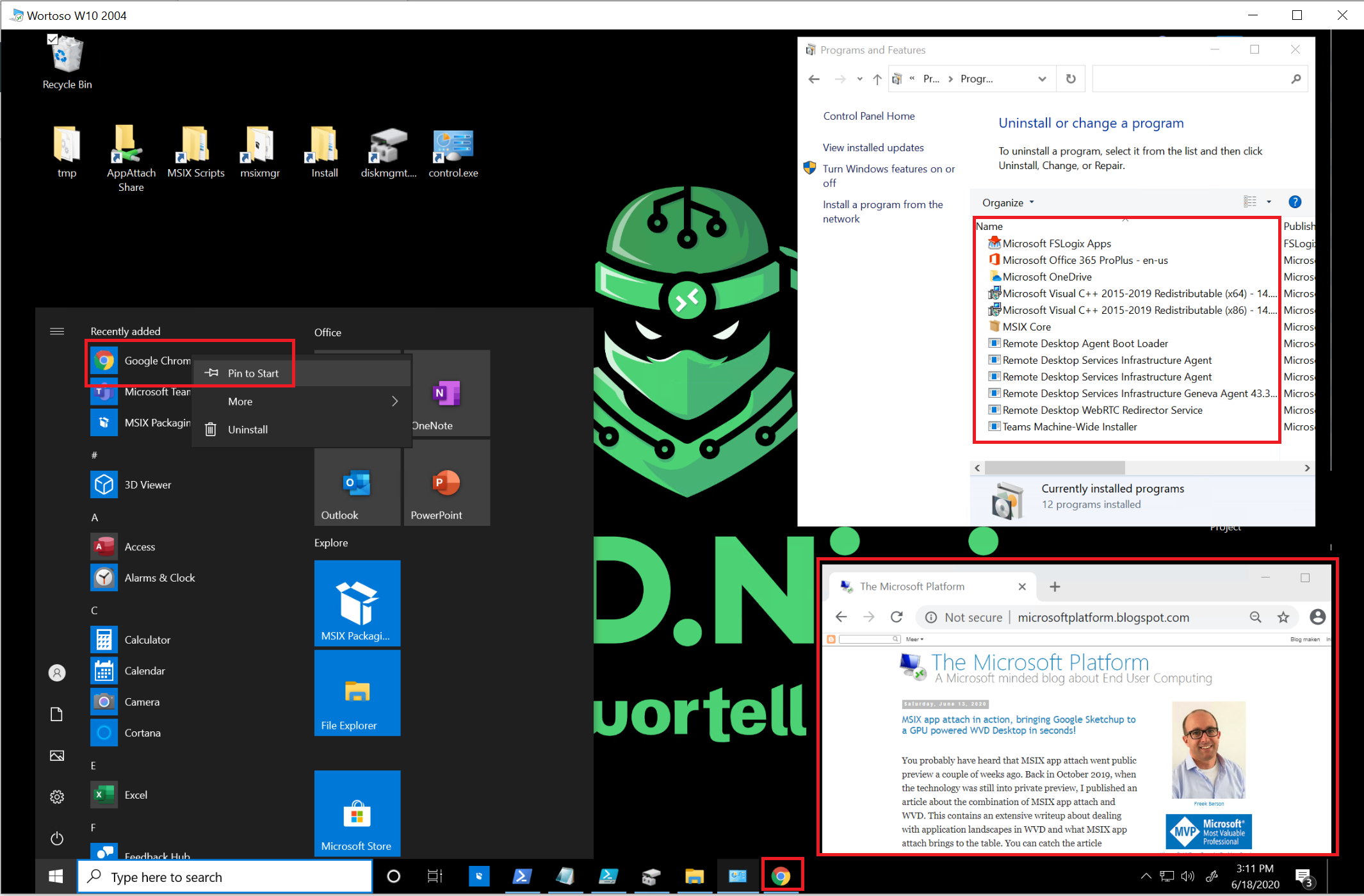The height and width of the screenshot is (896, 1364).
Task: Open the Install folder shortcut
Action: [x=325, y=152]
